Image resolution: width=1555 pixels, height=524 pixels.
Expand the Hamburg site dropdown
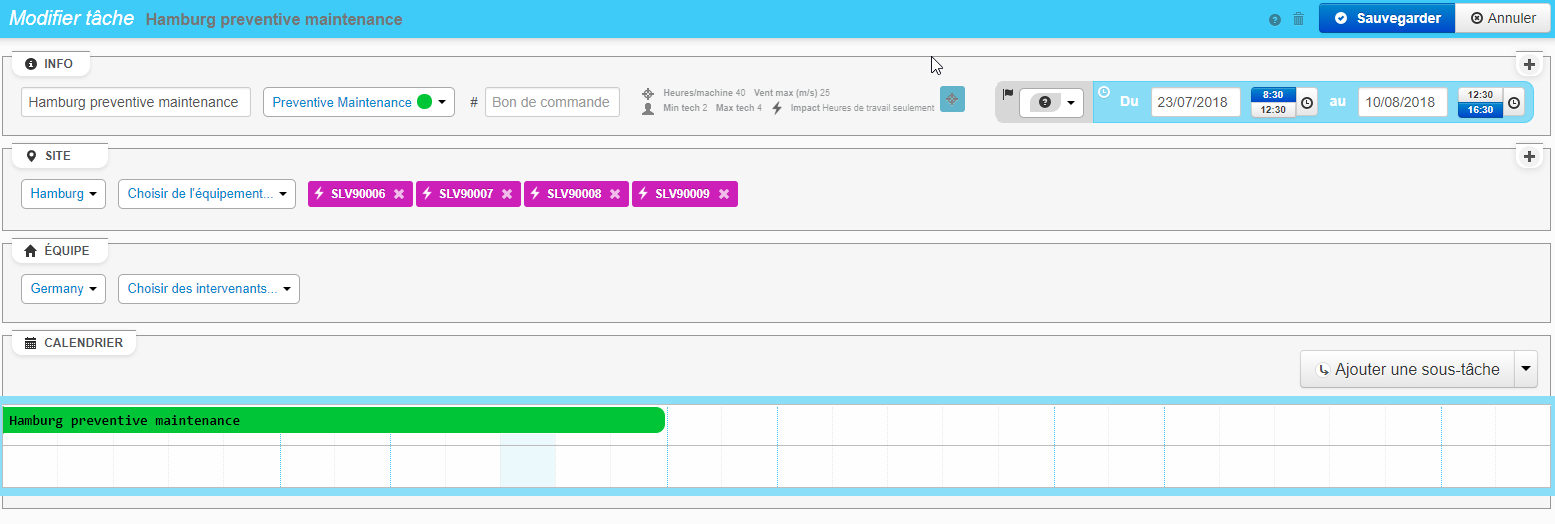pyautogui.click(x=64, y=194)
